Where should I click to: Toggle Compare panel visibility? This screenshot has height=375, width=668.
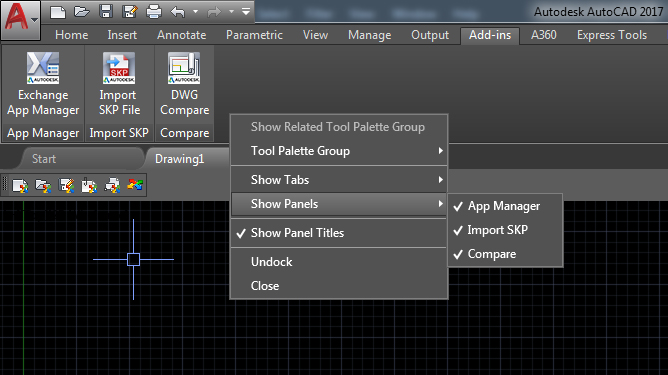505,254
